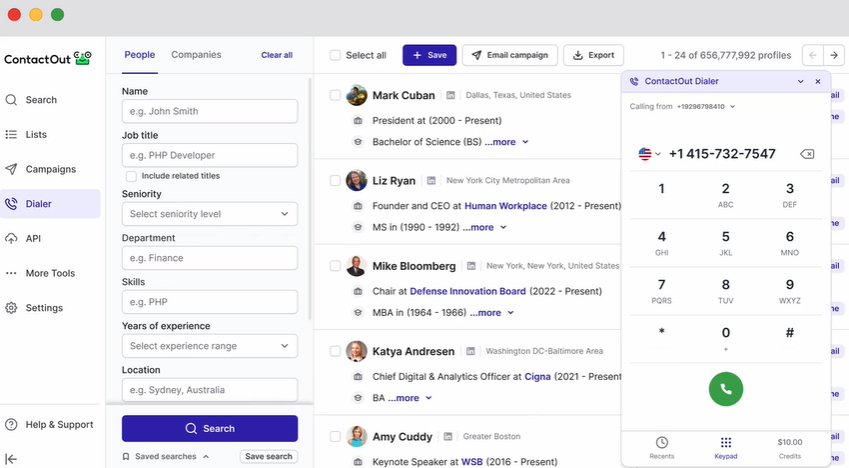Open the Human Workplace company link

pyautogui.click(x=505, y=206)
